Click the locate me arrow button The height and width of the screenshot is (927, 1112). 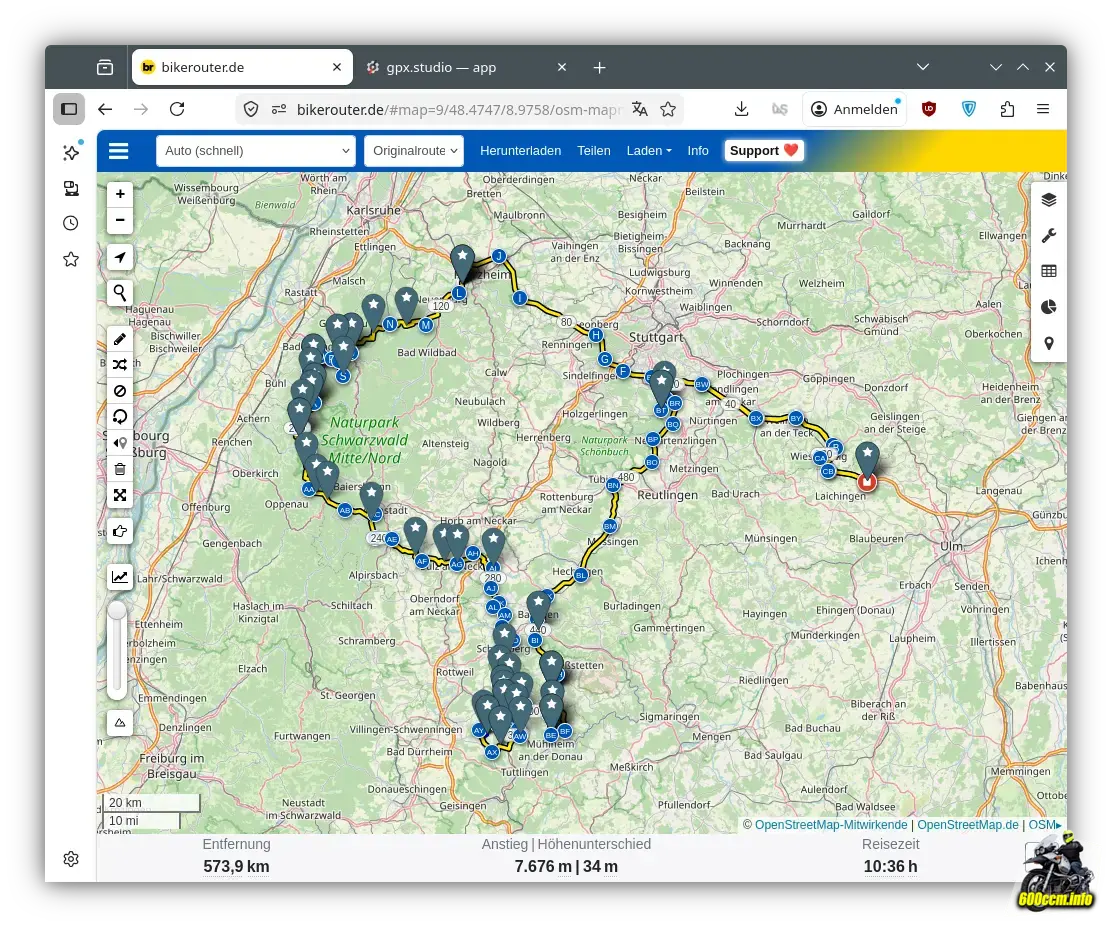[120, 258]
